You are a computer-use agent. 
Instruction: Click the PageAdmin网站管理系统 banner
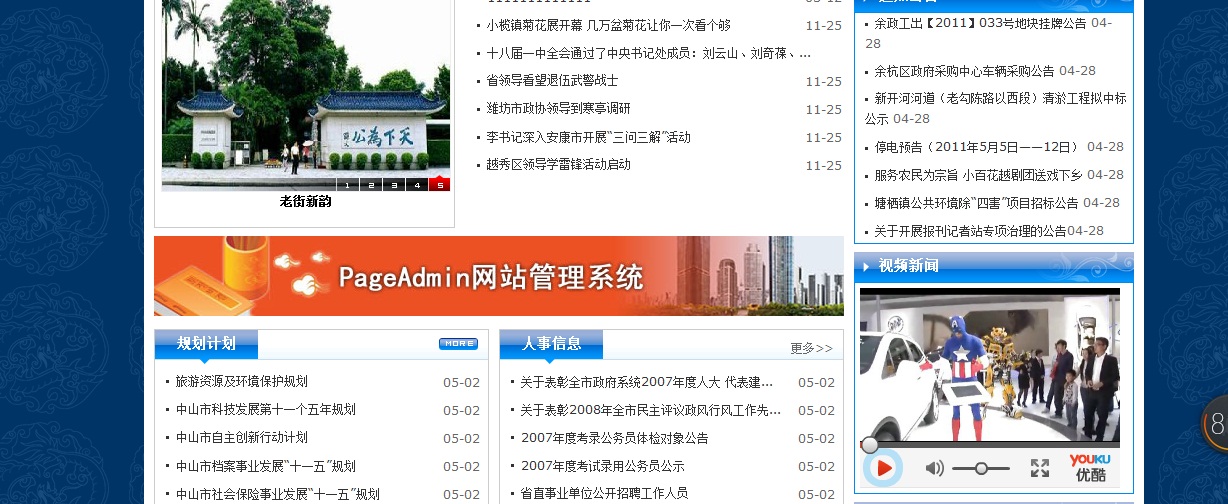tap(498, 276)
